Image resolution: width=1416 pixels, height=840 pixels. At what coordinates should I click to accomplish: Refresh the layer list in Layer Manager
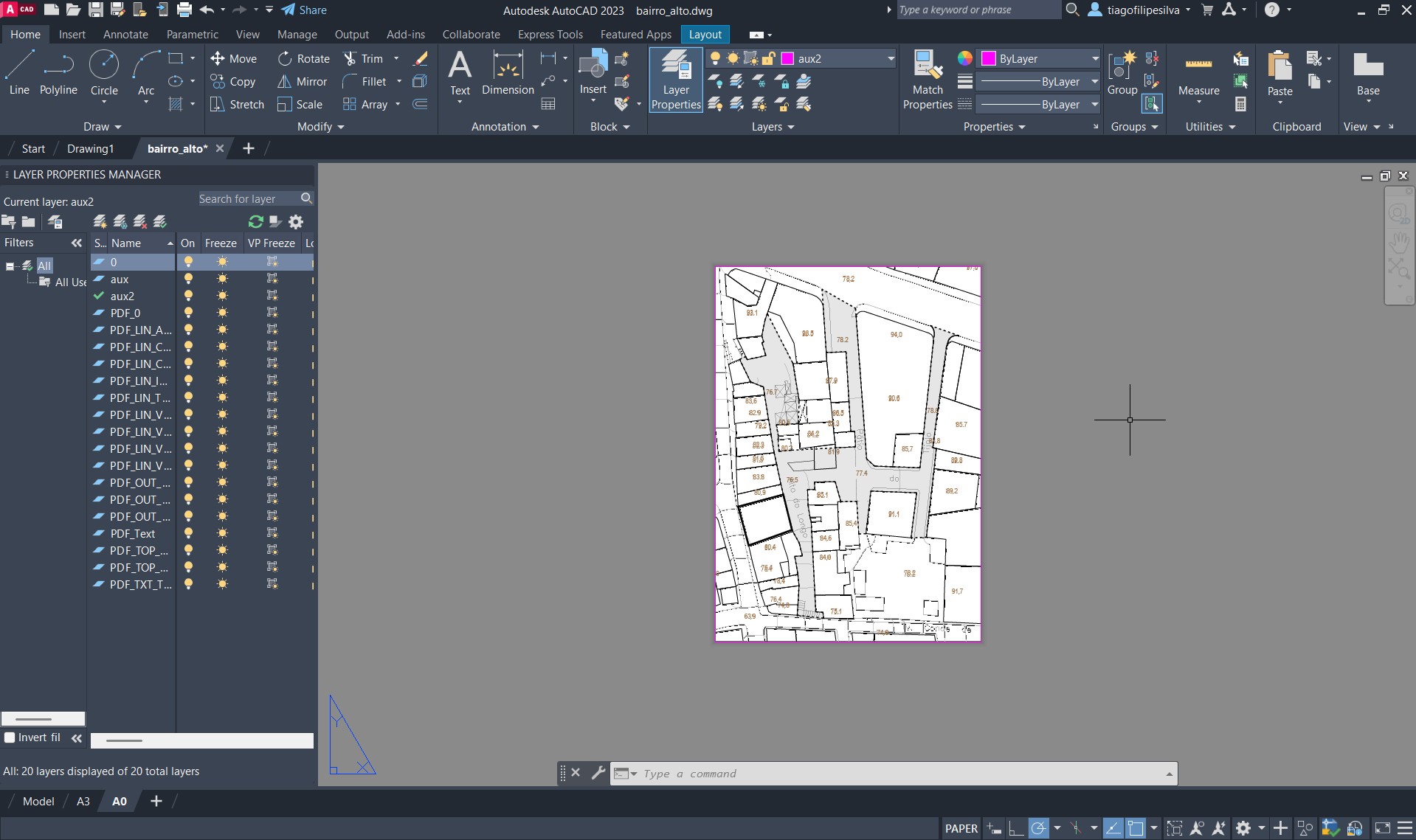(256, 222)
